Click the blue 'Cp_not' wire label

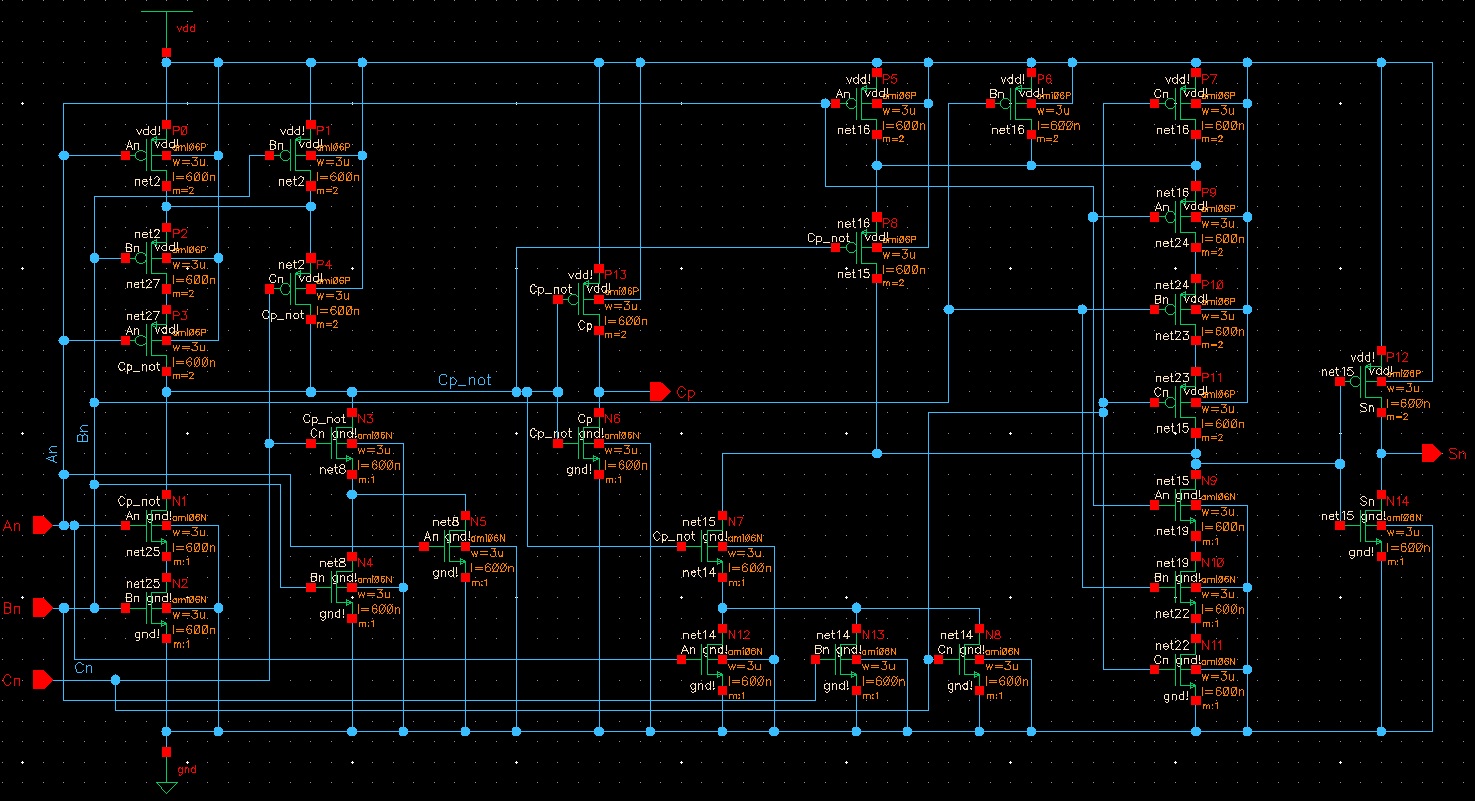pos(465,381)
